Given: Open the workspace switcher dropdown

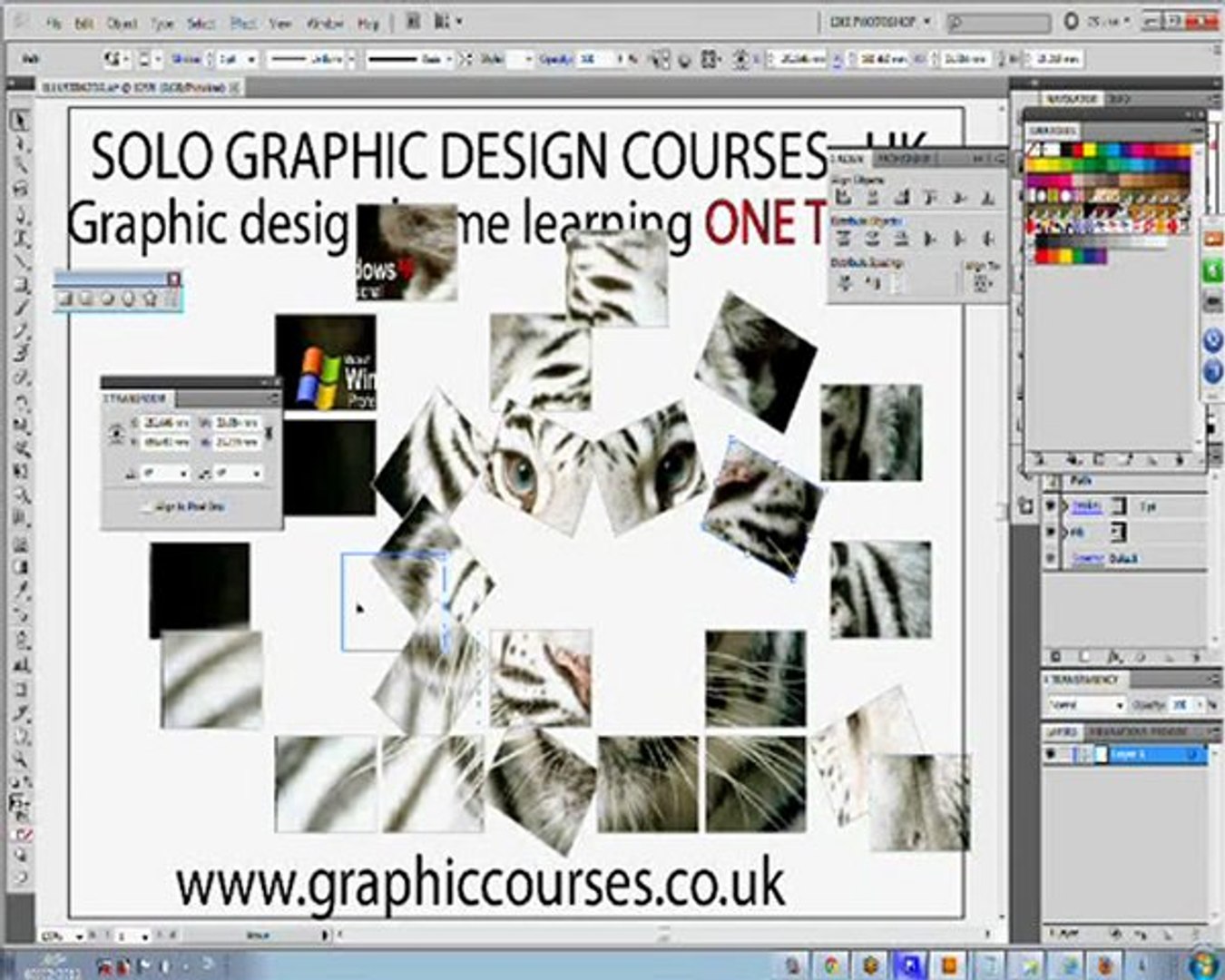Looking at the screenshot, I should tap(879, 21).
